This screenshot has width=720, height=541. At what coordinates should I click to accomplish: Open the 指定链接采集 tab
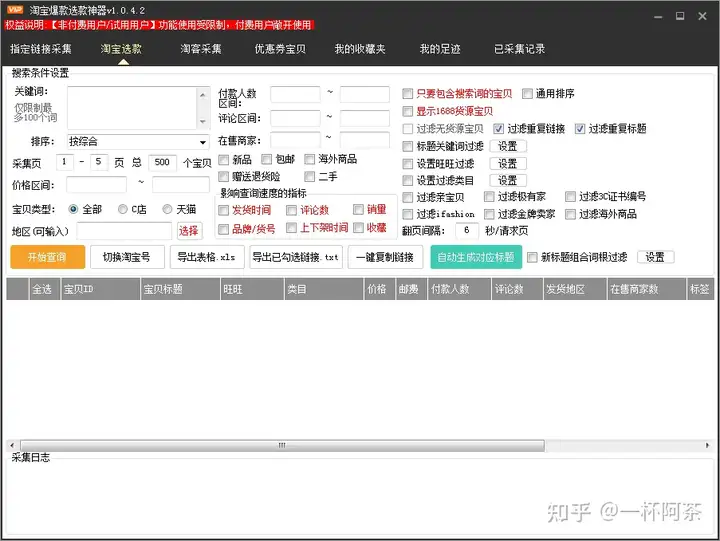click(x=41, y=49)
